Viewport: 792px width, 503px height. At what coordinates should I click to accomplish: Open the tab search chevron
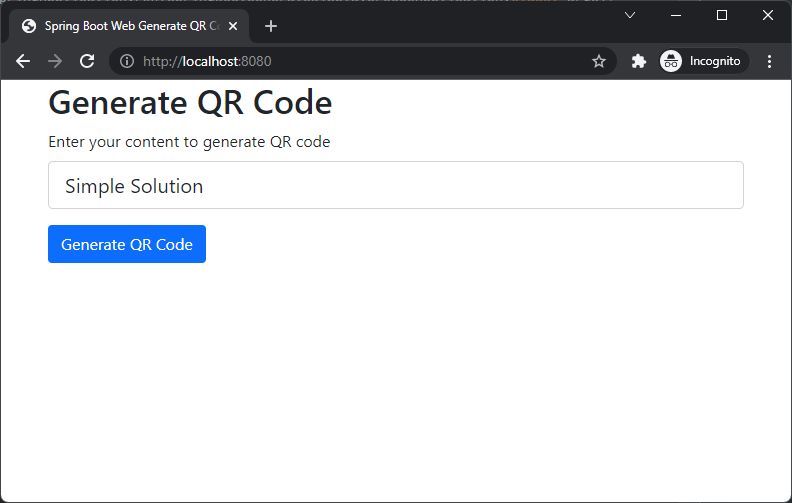630,15
